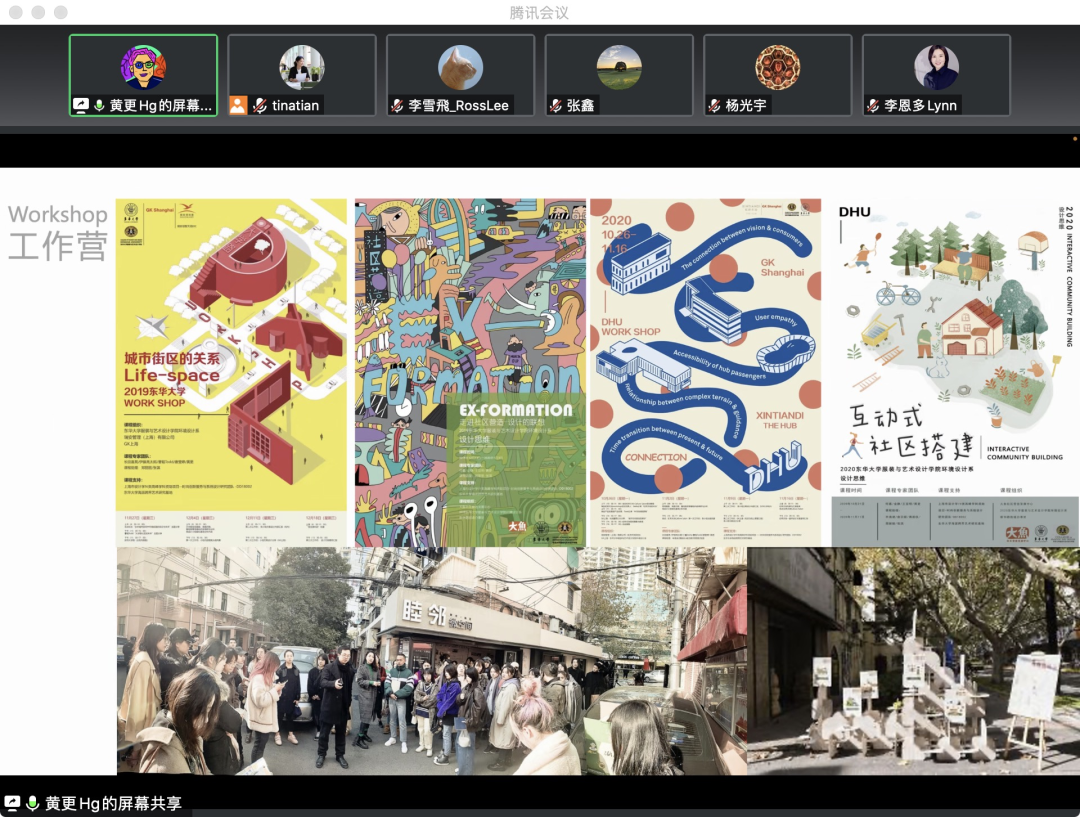The height and width of the screenshot is (817, 1080).
Task: Click the 互动式社区搭建 poster in shared screen
Action: 954,372
